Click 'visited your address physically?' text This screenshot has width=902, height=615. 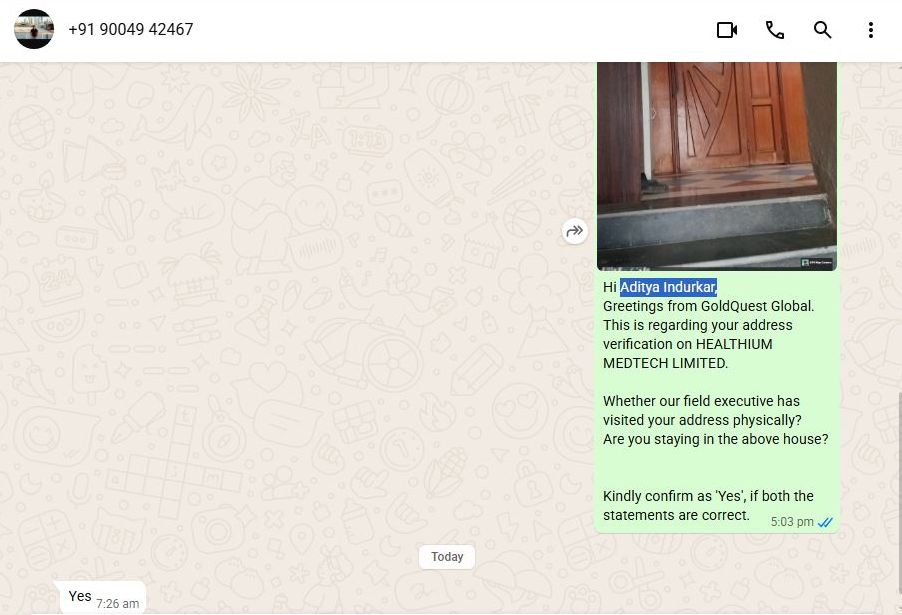(x=702, y=420)
